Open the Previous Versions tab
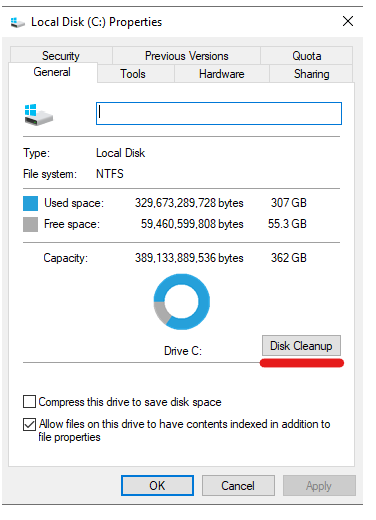 click(187, 55)
